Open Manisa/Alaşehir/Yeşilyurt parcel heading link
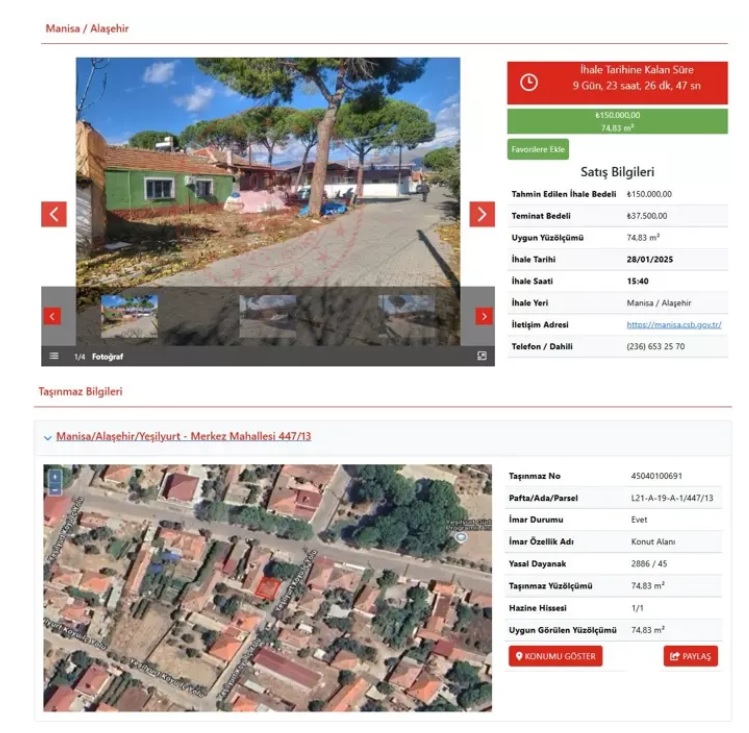Screen dimensions: 749x733 pyautogui.click(x=183, y=436)
